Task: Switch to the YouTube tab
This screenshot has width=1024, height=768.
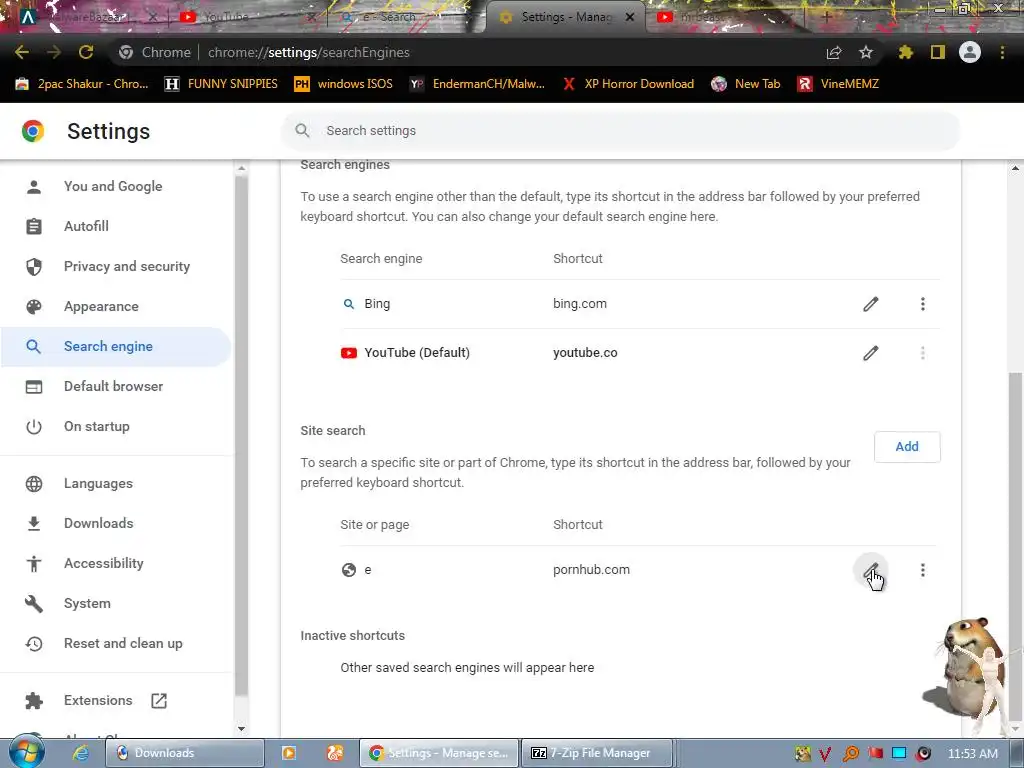Action: pos(245,17)
